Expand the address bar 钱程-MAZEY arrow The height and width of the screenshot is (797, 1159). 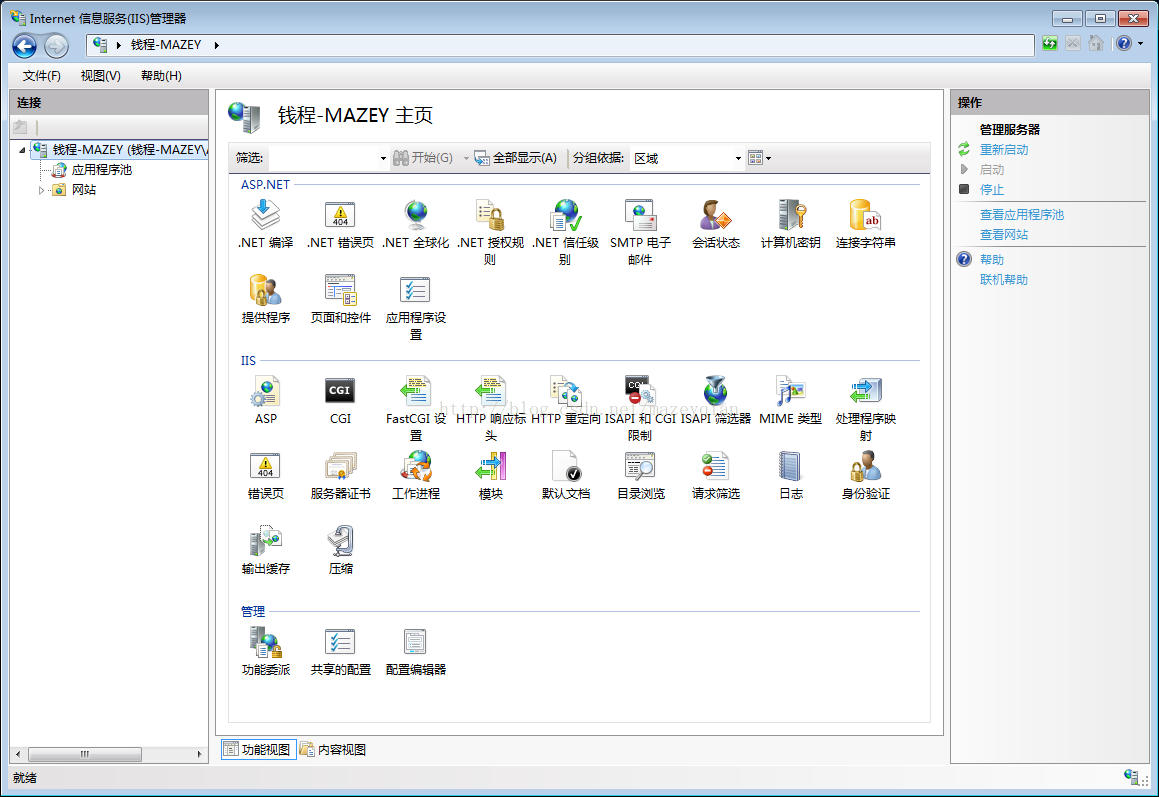[x=217, y=45]
